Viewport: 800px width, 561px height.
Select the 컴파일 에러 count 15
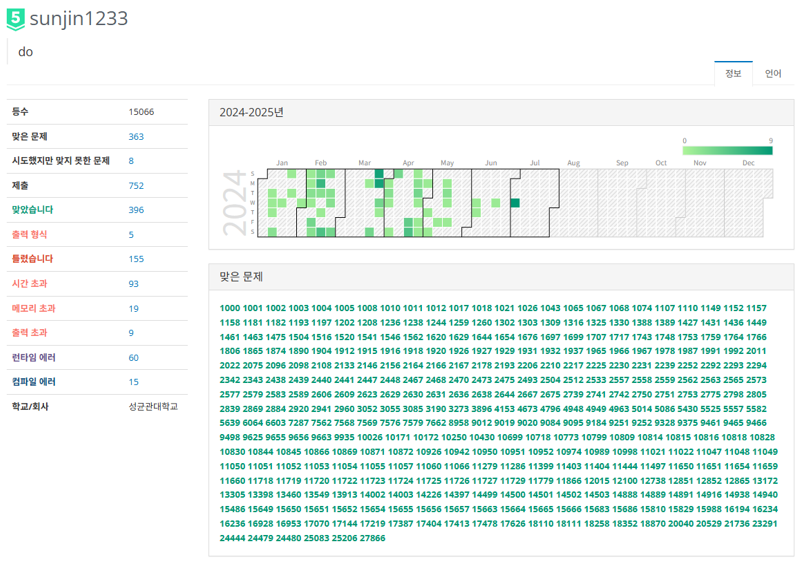[x=134, y=382]
